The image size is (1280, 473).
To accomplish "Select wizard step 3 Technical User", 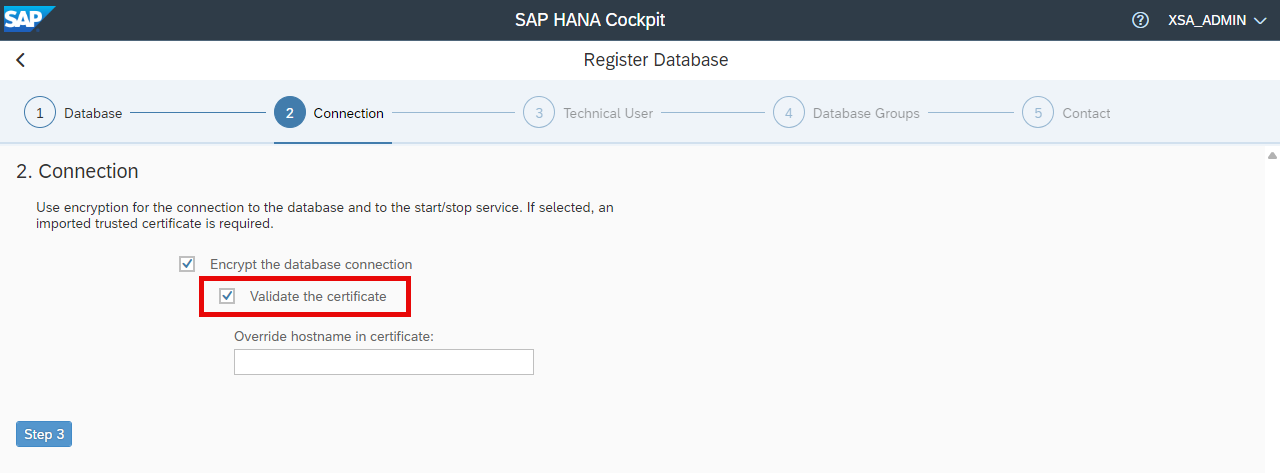I will point(588,113).
